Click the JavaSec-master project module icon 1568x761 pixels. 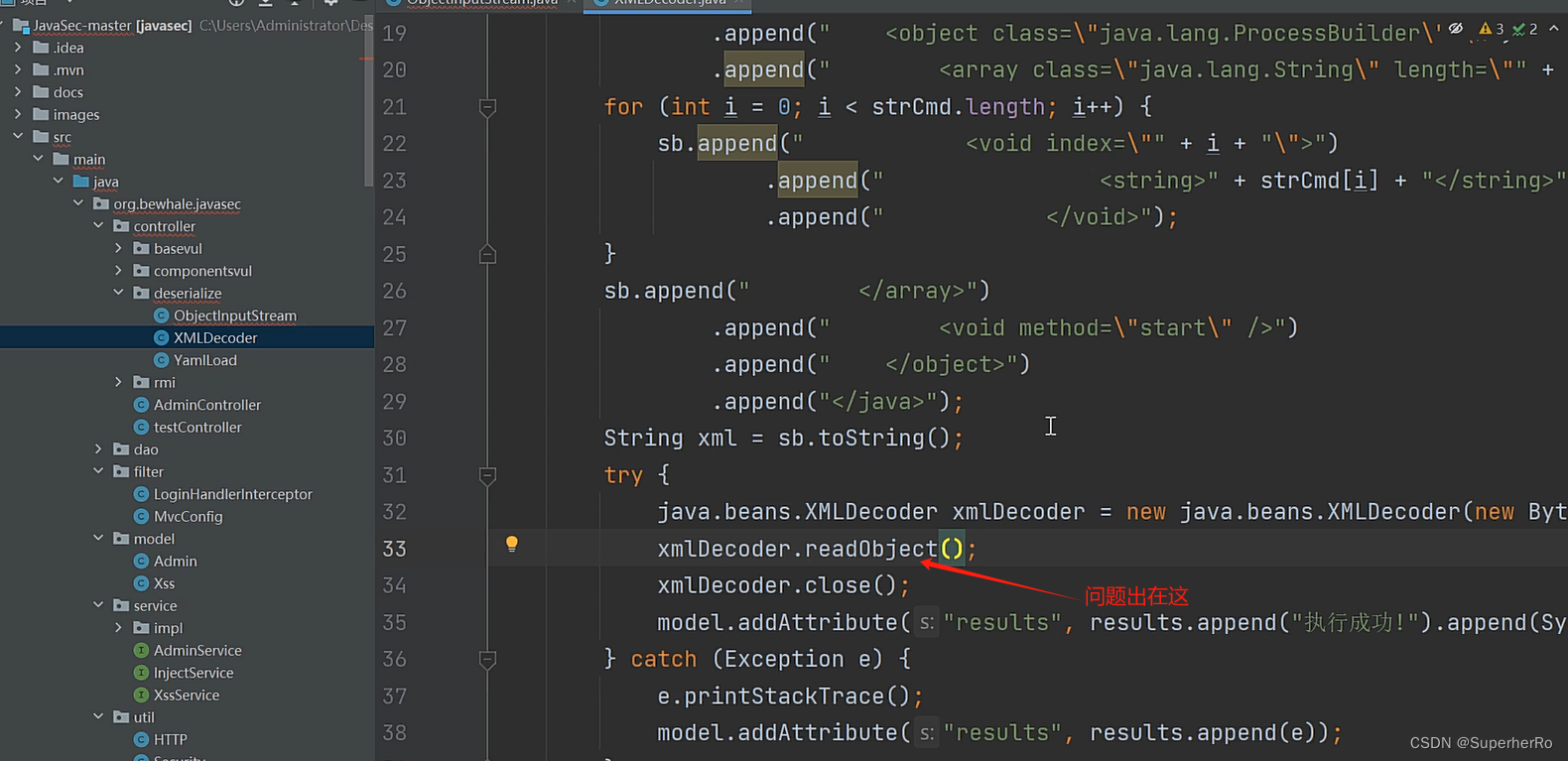21,25
